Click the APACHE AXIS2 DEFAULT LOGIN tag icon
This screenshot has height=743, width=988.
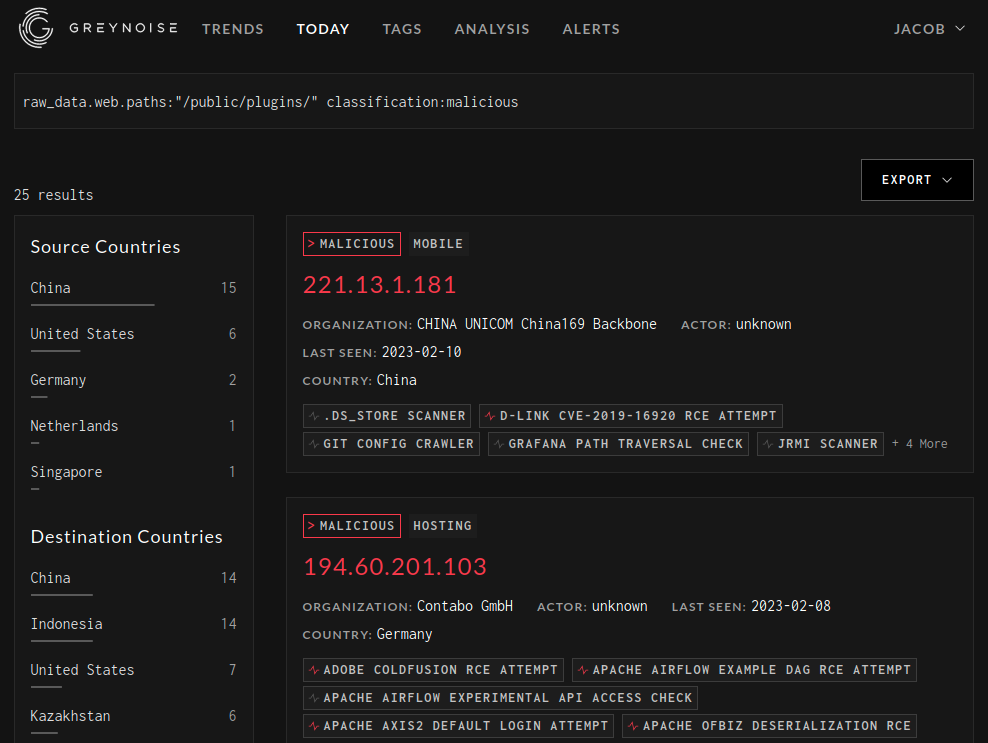314,726
